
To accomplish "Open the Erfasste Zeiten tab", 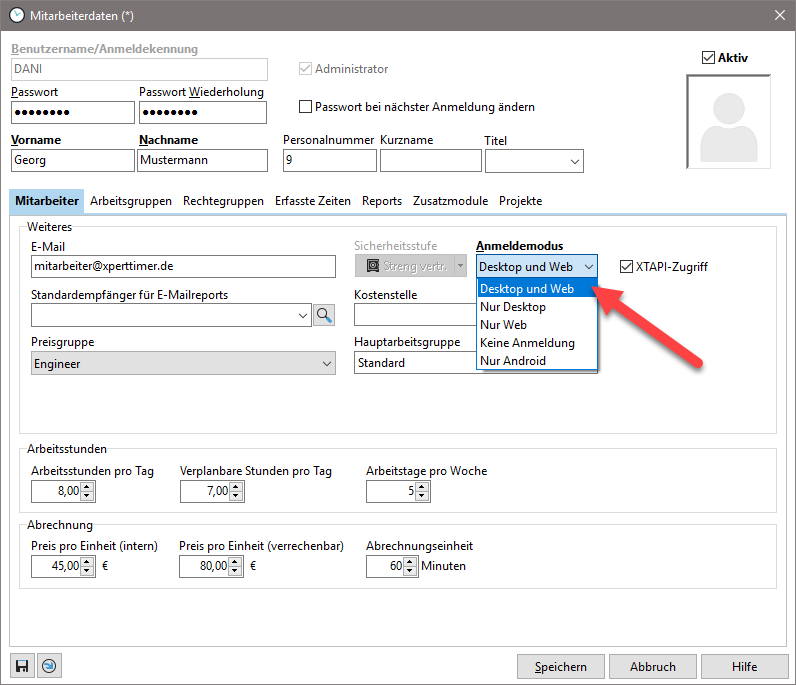I will click(313, 201).
